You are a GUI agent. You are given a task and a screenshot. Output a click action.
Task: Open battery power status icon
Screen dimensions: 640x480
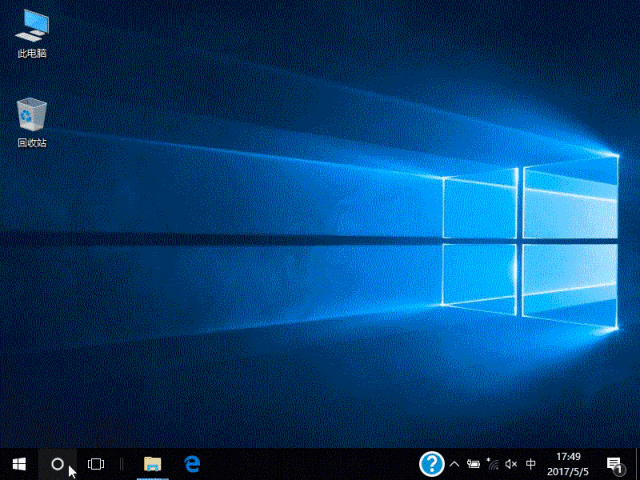click(x=473, y=464)
